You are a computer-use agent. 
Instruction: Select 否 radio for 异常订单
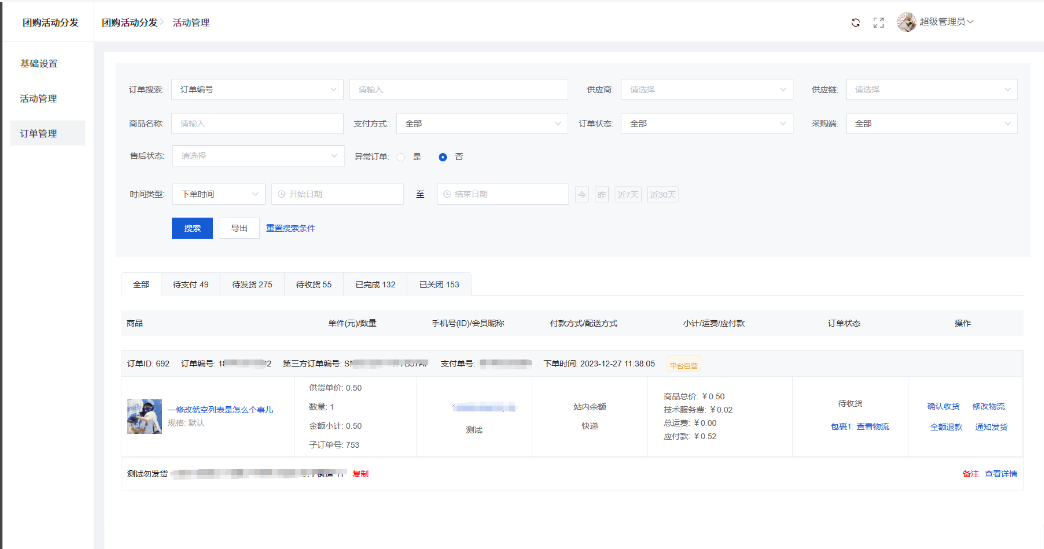click(x=443, y=157)
